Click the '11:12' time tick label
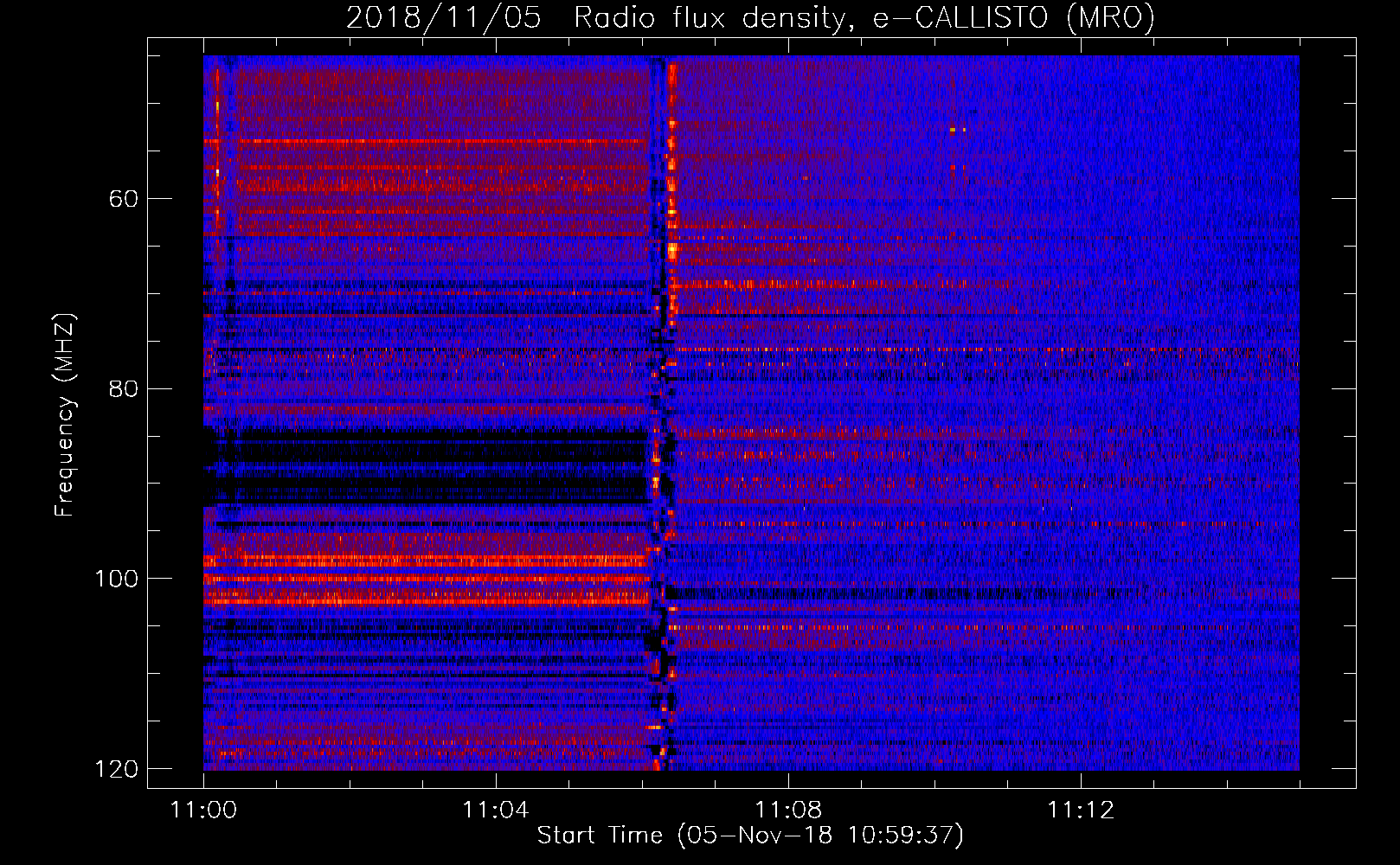This screenshot has width=1400, height=865. point(1080,810)
